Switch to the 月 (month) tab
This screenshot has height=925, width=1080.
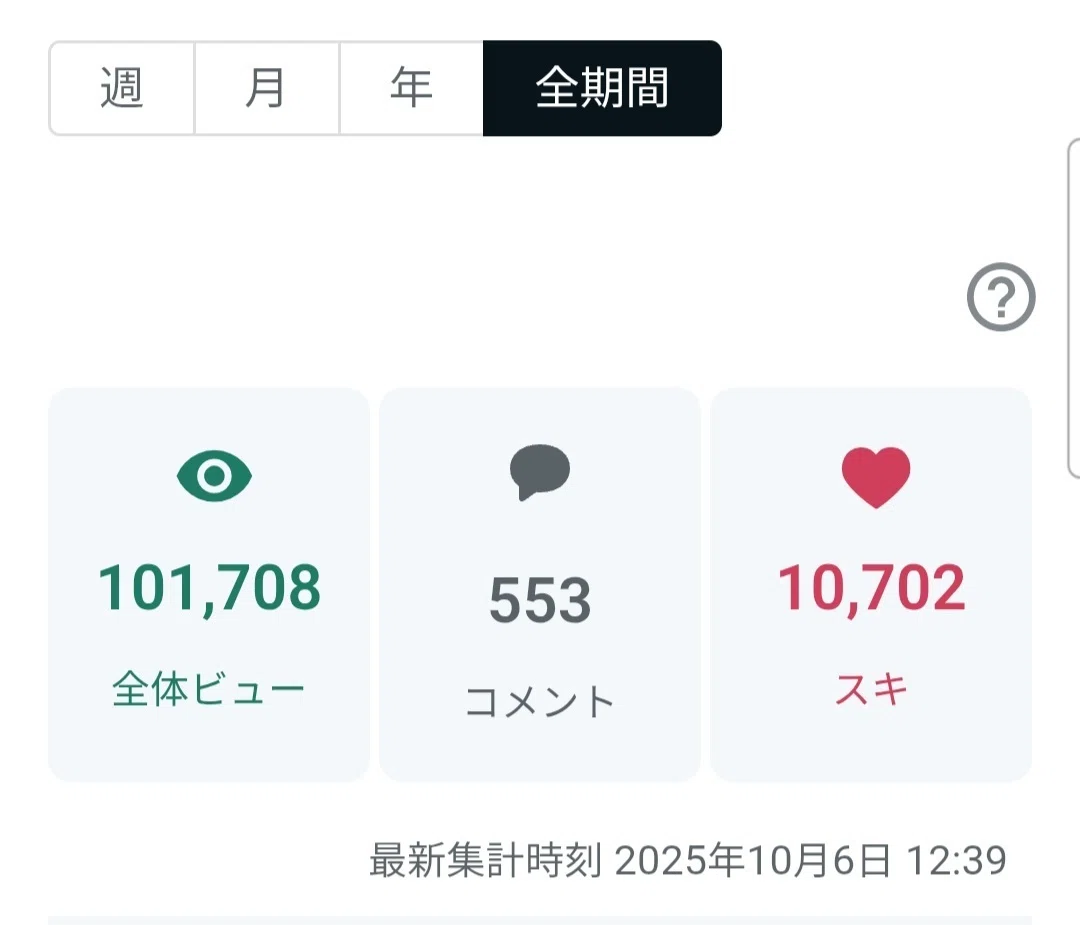tap(267, 88)
